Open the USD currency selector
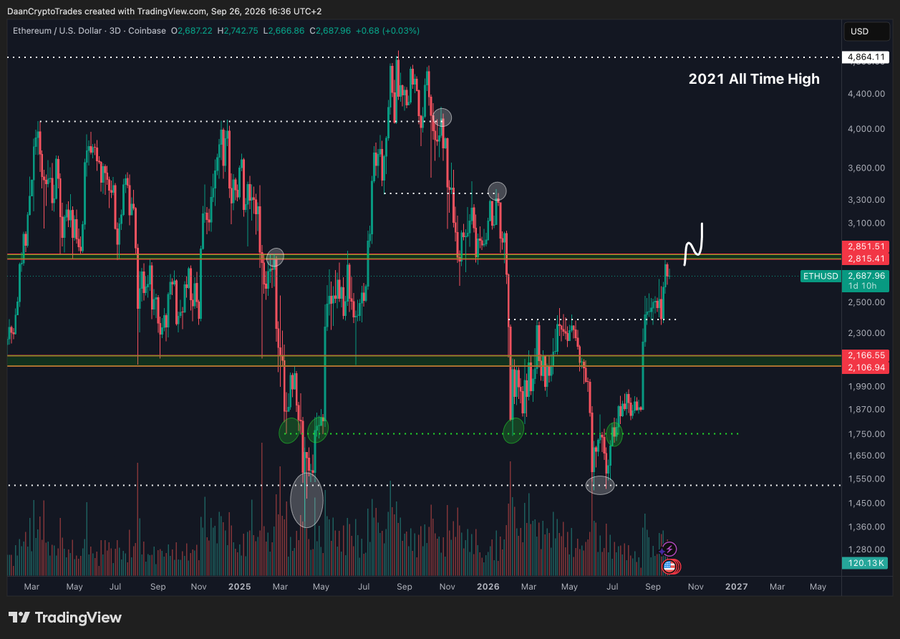This screenshot has width=900, height=639. 866,32
